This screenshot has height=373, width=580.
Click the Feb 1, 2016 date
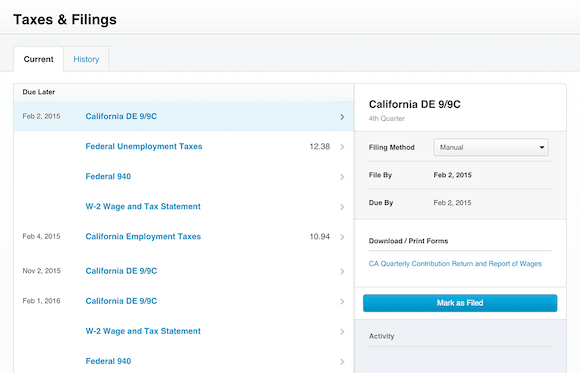[x=41, y=301]
